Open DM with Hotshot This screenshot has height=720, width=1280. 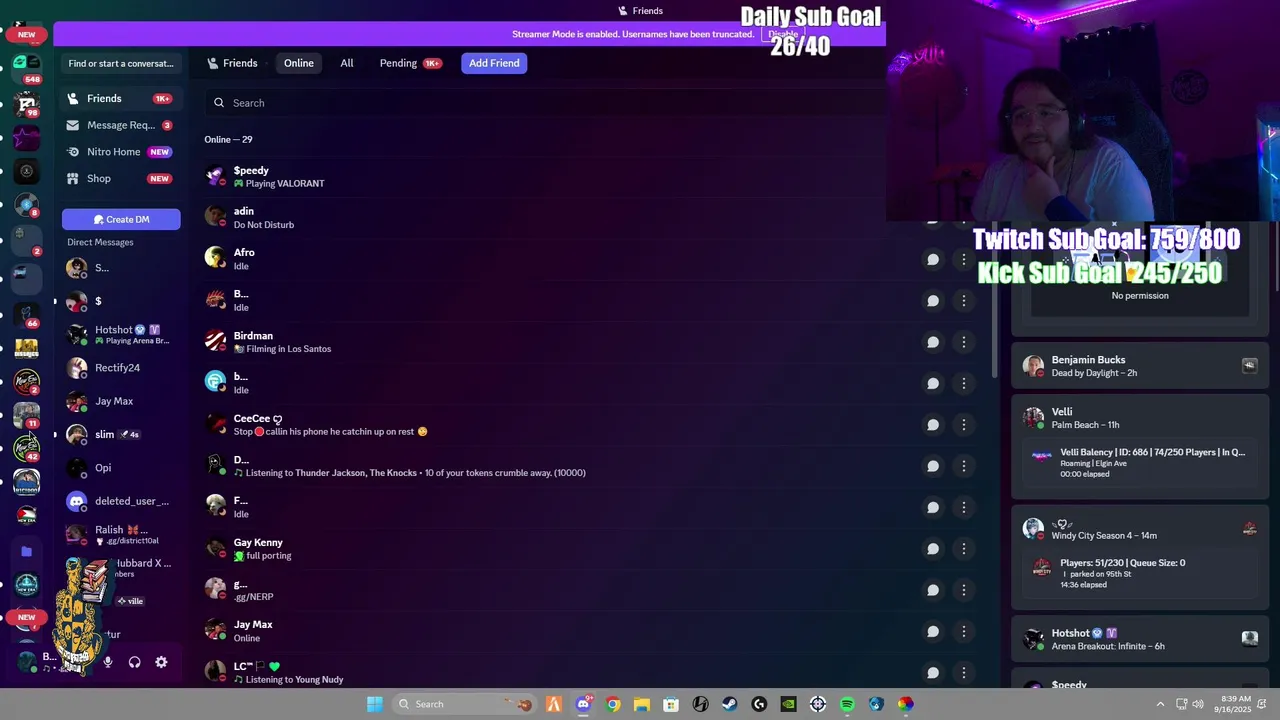(121, 334)
